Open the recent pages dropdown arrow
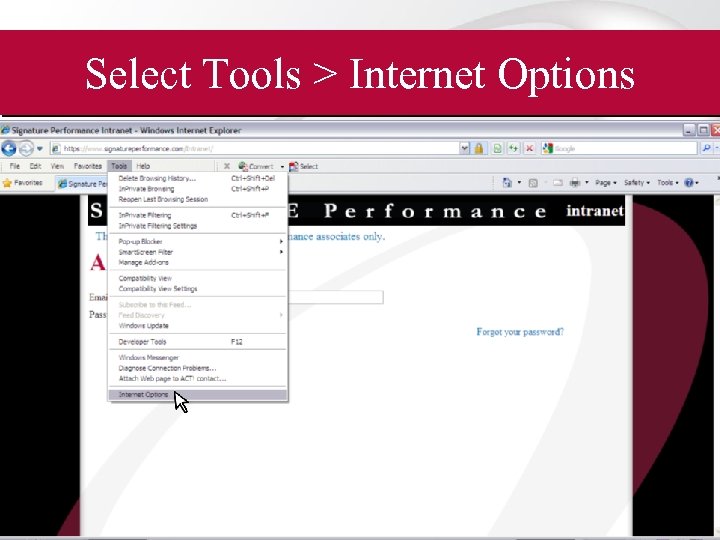 pyautogui.click(x=40, y=148)
